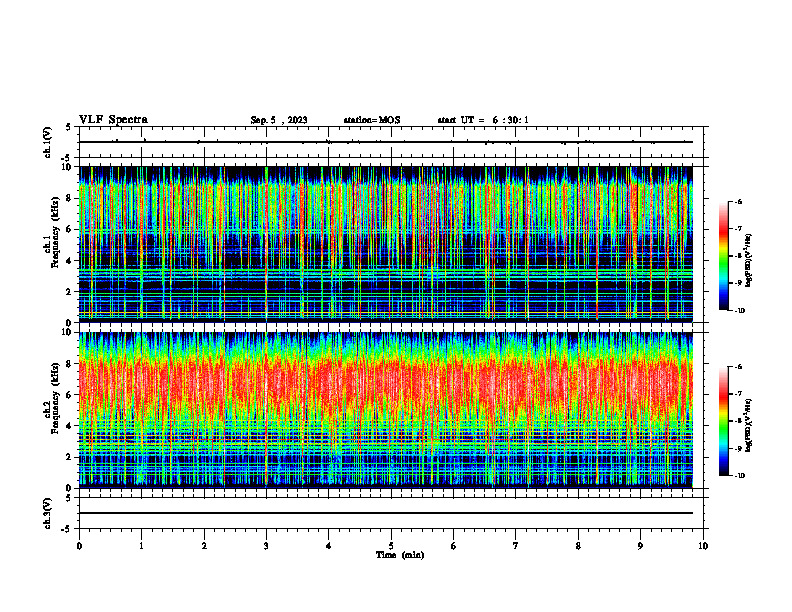Viewport: 792px width, 612px height.
Task: Click the red band in ch.2 spectrogram
Action: click(386, 384)
